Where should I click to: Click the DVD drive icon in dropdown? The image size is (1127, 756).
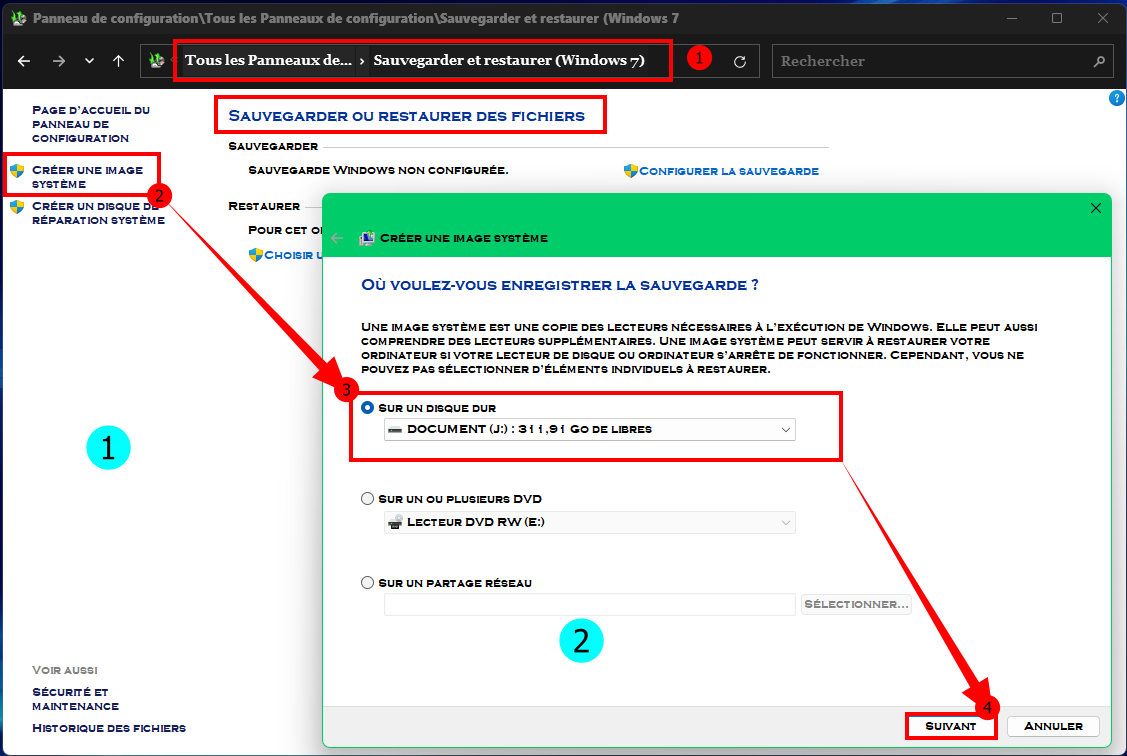(x=395, y=522)
